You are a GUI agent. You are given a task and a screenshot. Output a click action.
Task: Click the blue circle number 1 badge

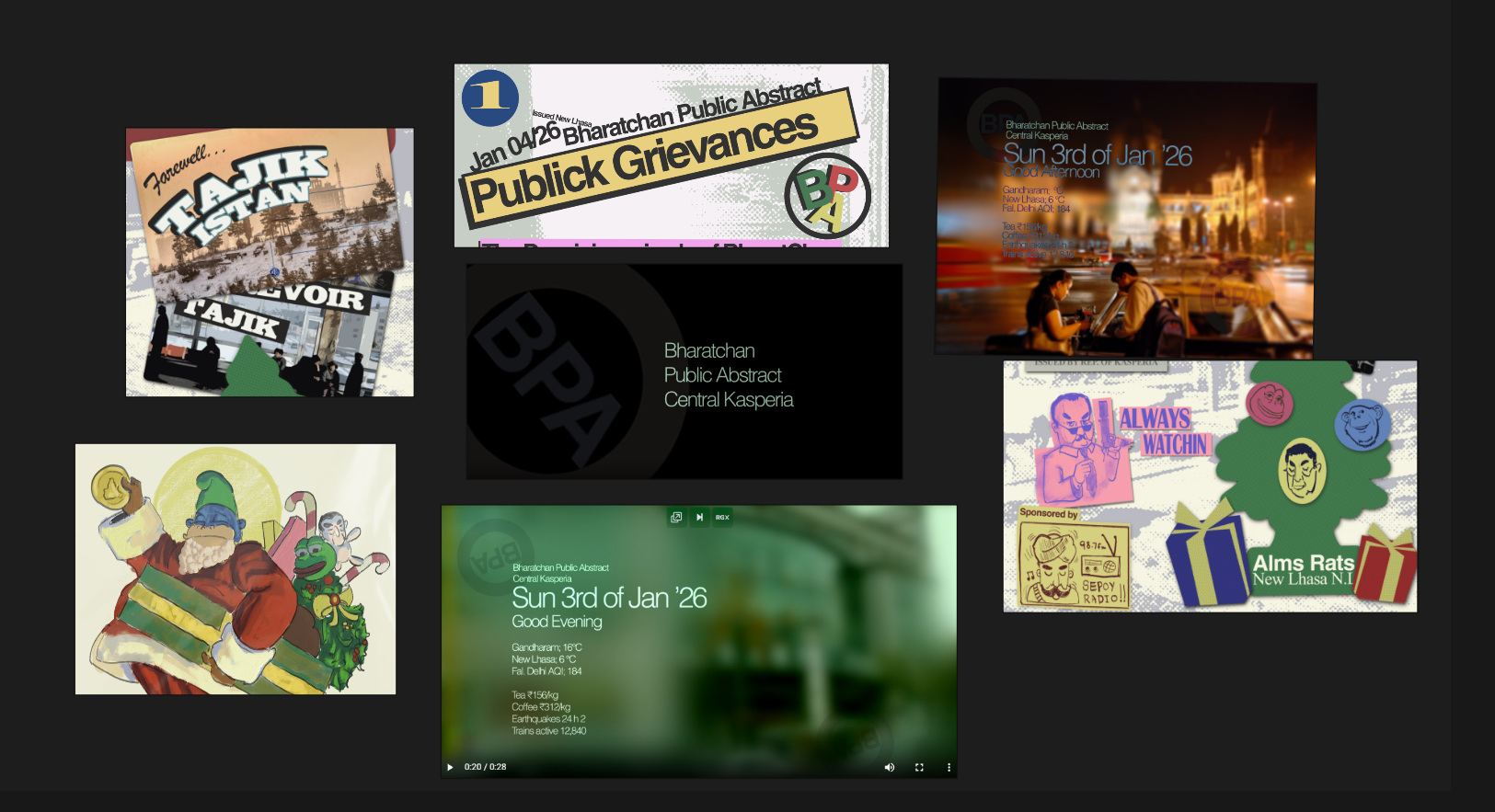(x=489, y=97)
